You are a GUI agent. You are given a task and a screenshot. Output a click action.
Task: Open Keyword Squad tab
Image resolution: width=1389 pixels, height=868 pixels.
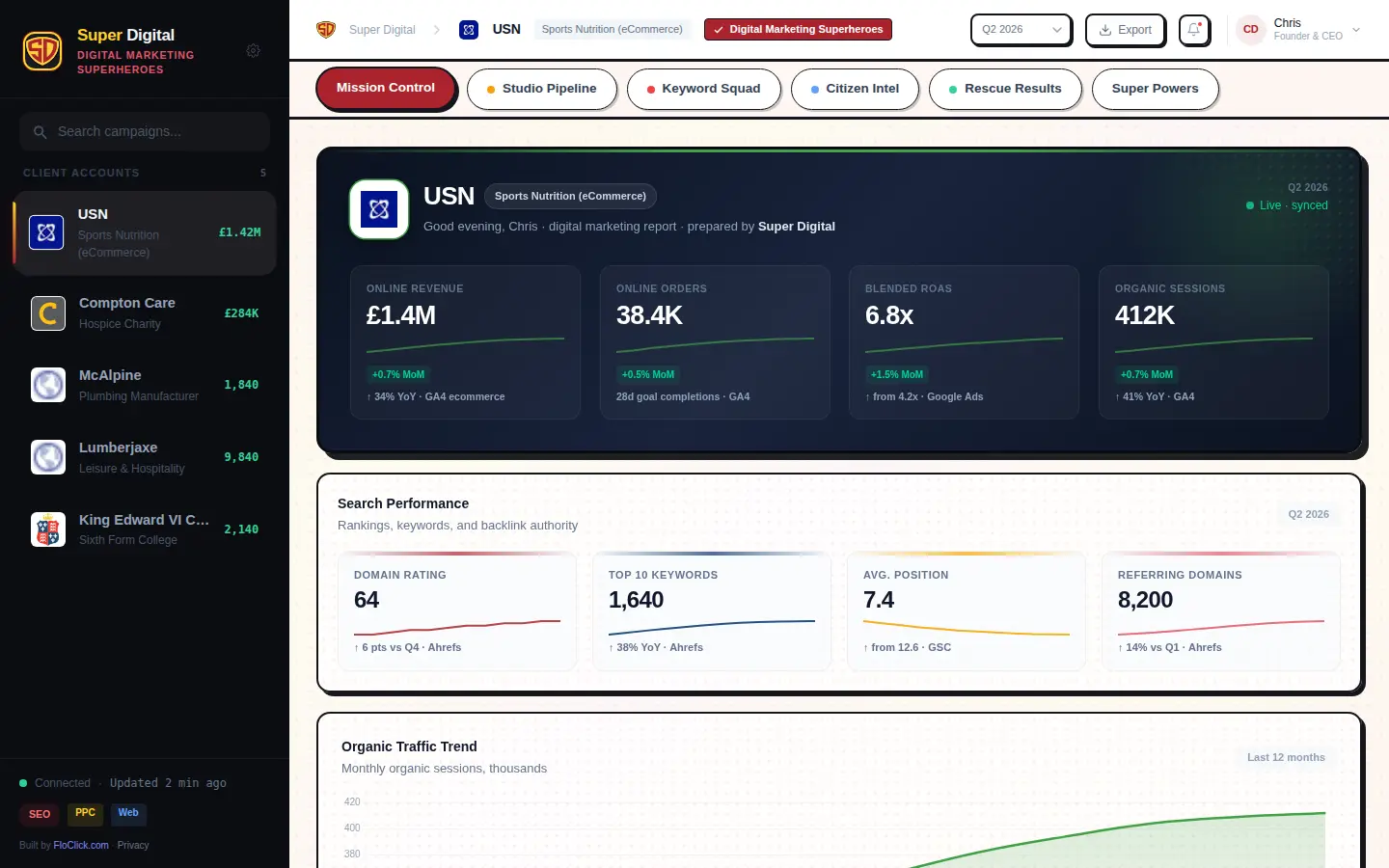point(703,89)
